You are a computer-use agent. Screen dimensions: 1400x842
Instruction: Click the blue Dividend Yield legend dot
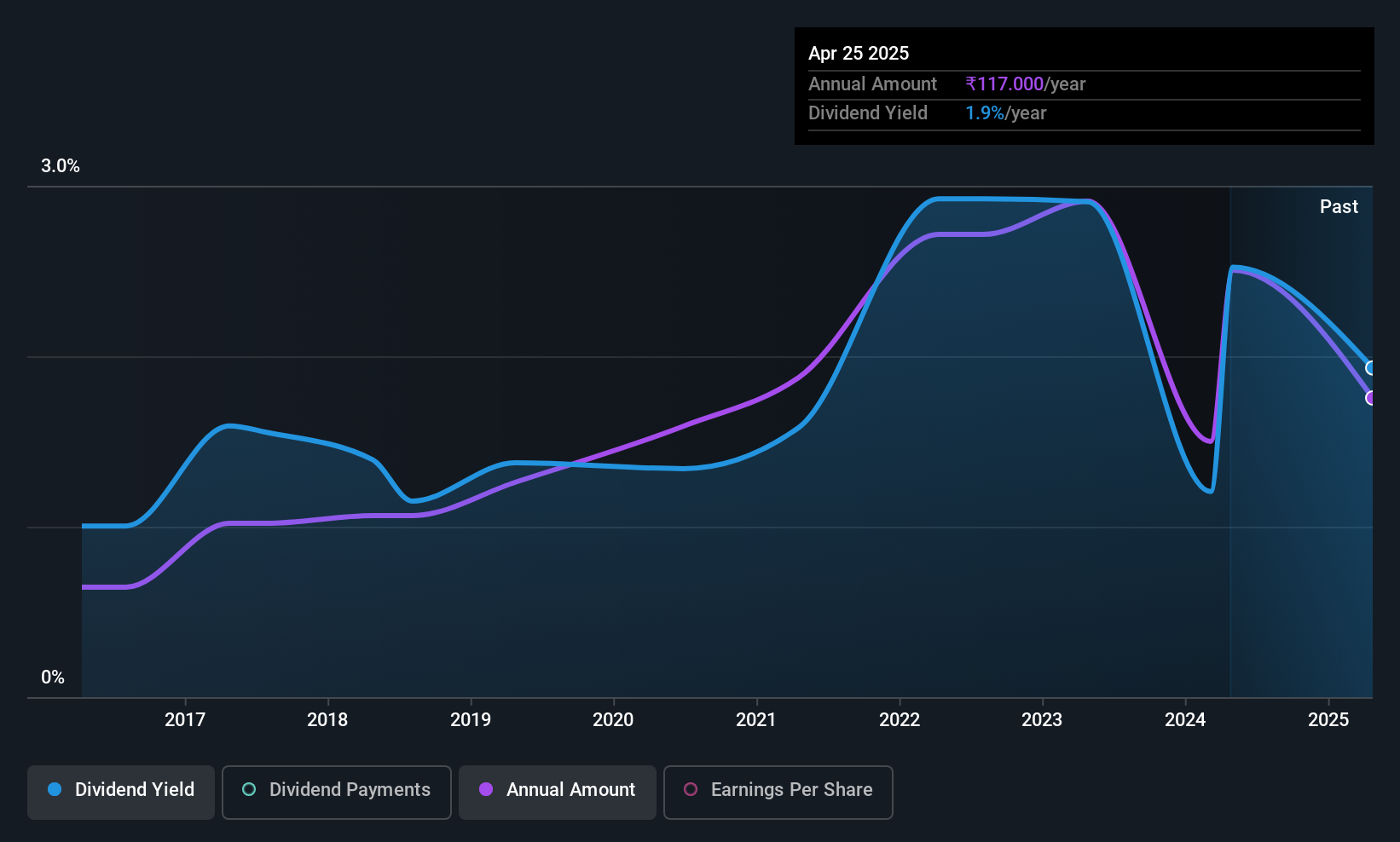[x=55, y=789]
